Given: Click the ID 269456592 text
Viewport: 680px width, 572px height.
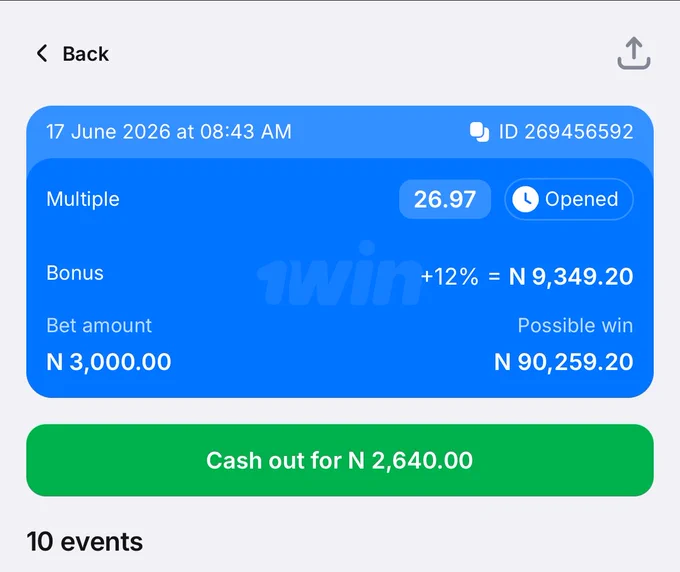Looking at the screenshot, I should coord(566,132).
